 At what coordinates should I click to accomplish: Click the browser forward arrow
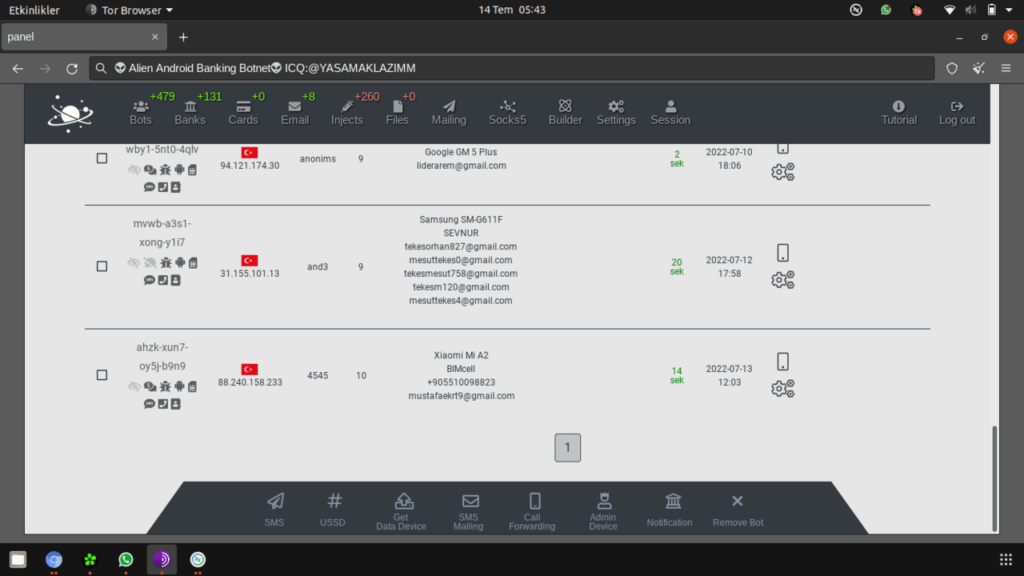pyautogui.click(x=44, y=68)
